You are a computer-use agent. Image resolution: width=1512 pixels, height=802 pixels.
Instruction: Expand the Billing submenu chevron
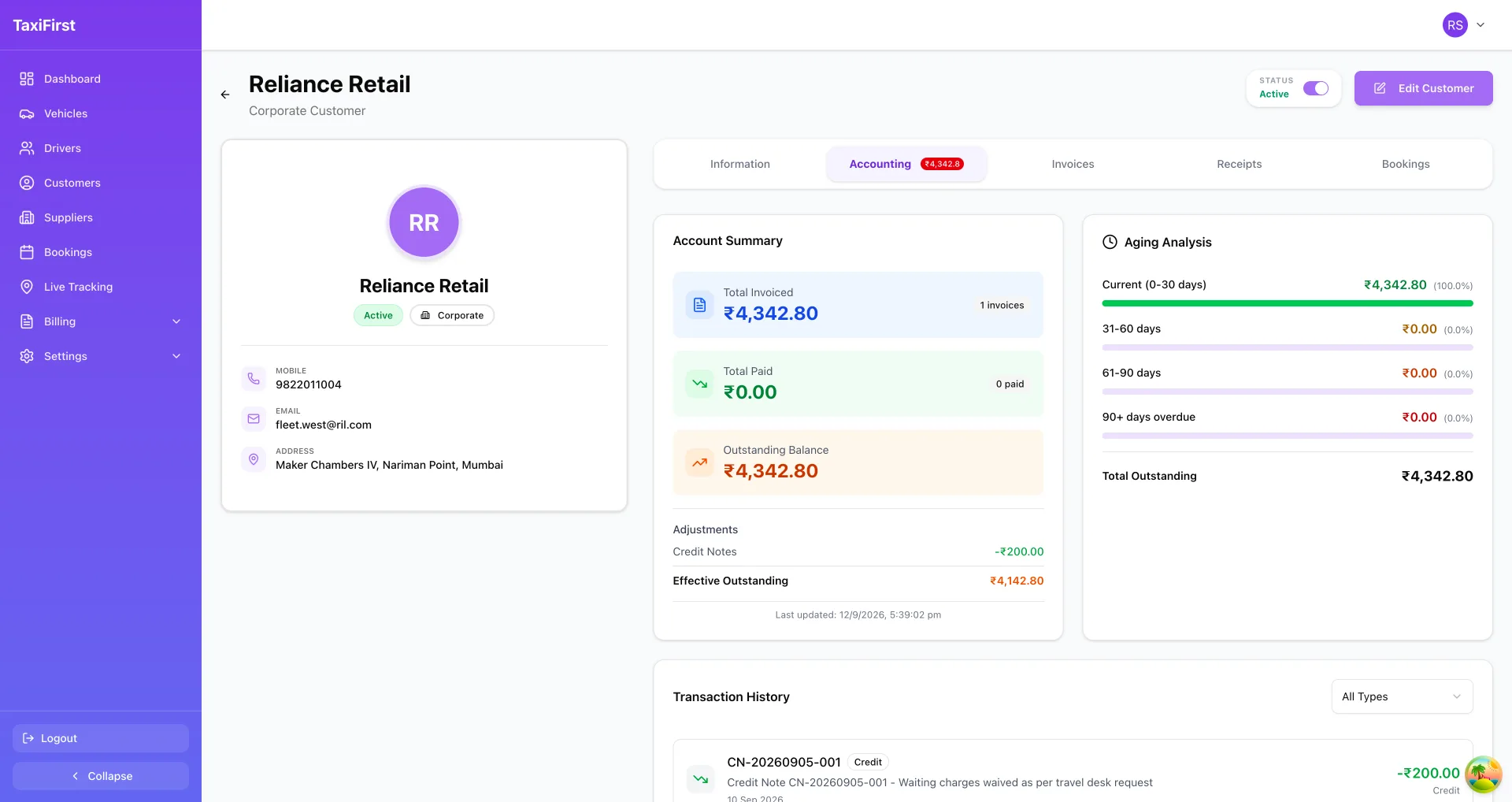click(176, 321)
